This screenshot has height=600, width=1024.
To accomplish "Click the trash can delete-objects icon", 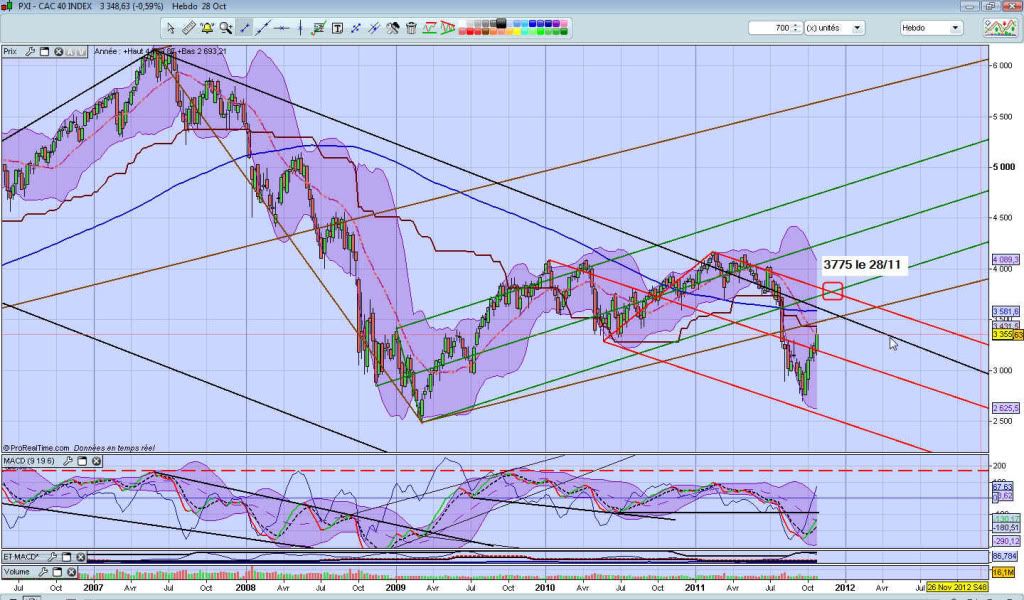I will 413,28.
